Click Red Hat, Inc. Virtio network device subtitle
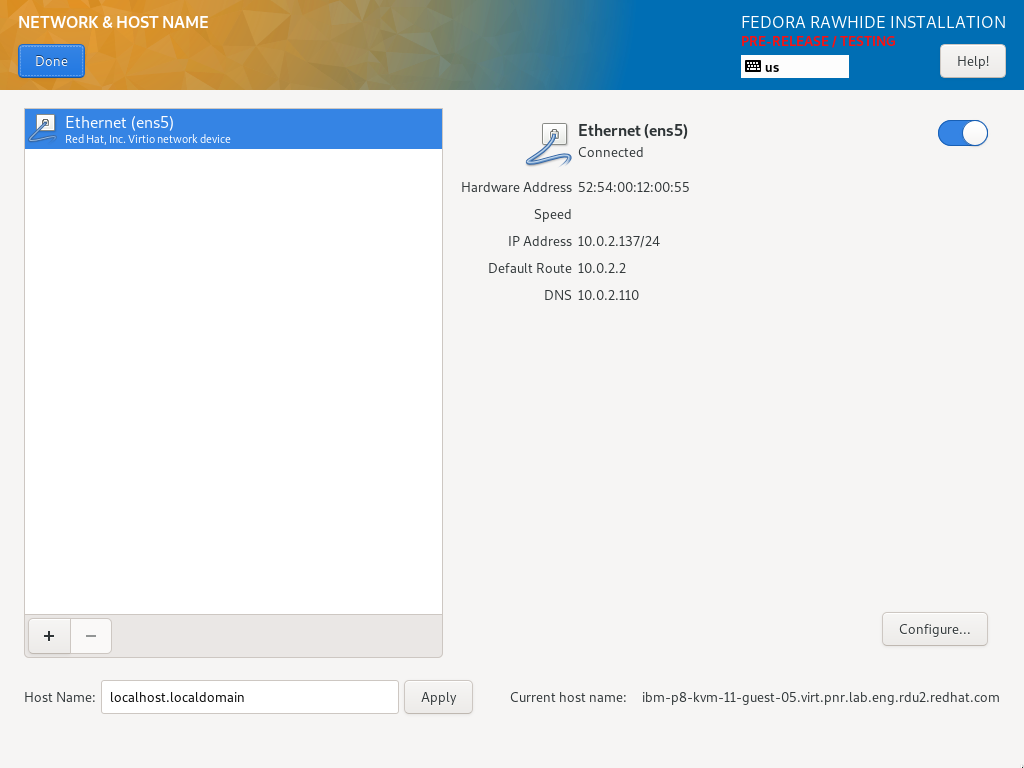The height and width of the screenshot is (768, 1024). (148, 139)
